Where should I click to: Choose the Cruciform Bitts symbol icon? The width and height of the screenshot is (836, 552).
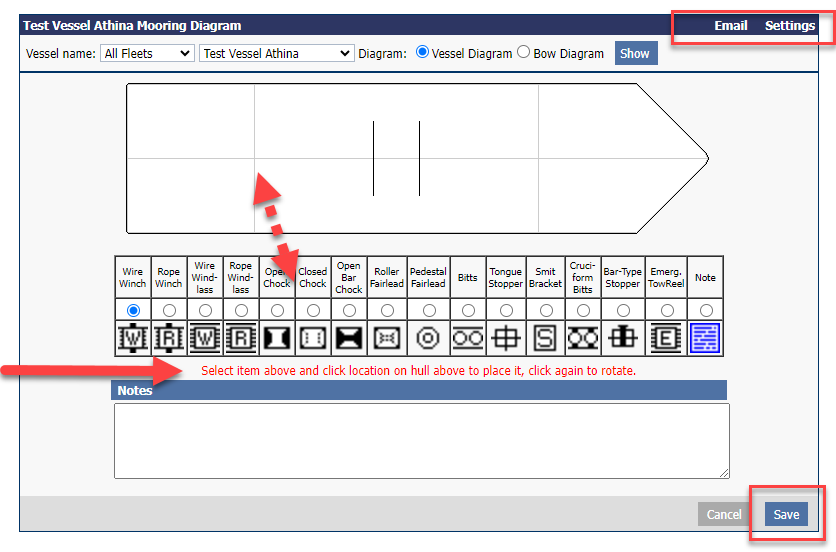[583, 338]
